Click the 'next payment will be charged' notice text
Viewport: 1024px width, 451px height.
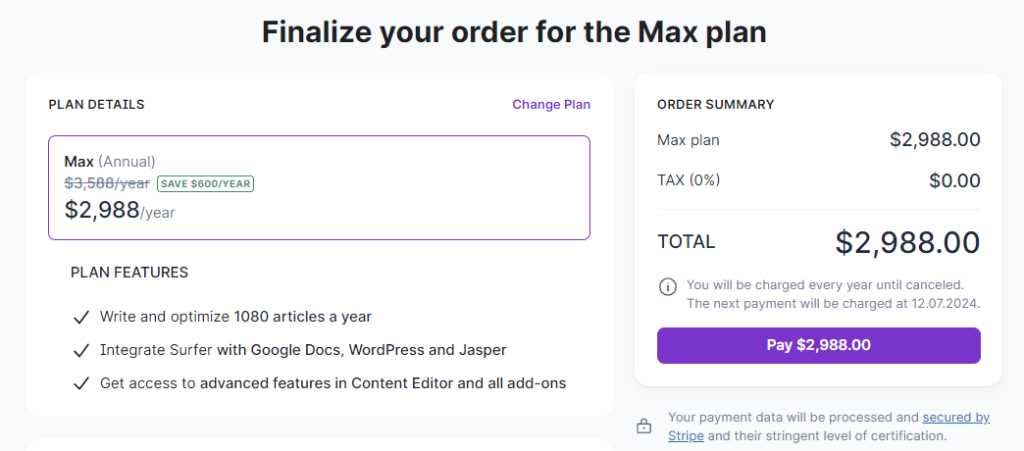(834, 303)
